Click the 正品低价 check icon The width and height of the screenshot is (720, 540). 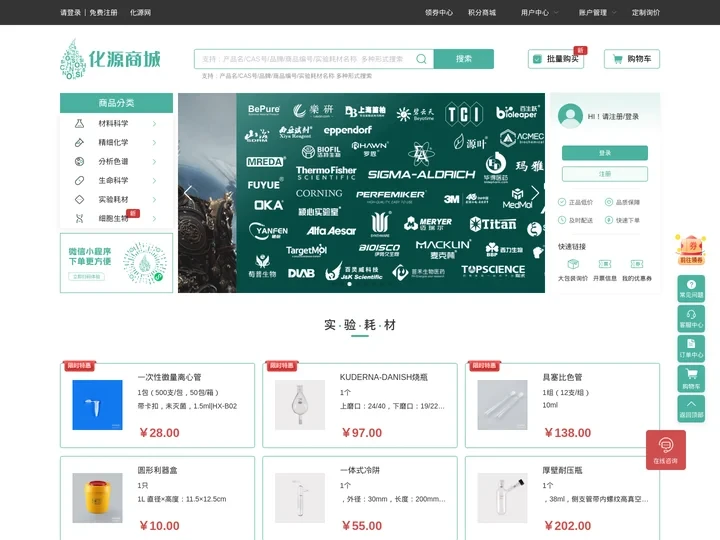point(562,202)
